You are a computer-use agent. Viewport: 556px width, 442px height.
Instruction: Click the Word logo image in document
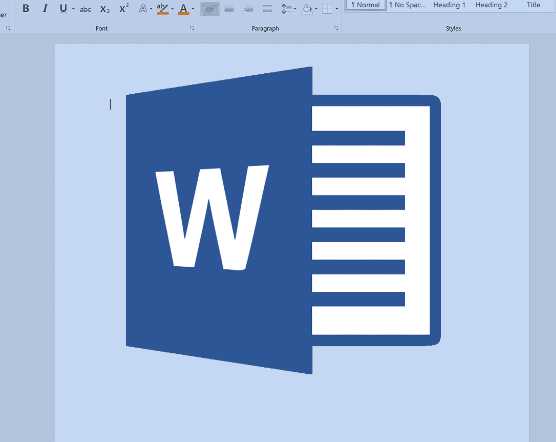click(283, 220)
